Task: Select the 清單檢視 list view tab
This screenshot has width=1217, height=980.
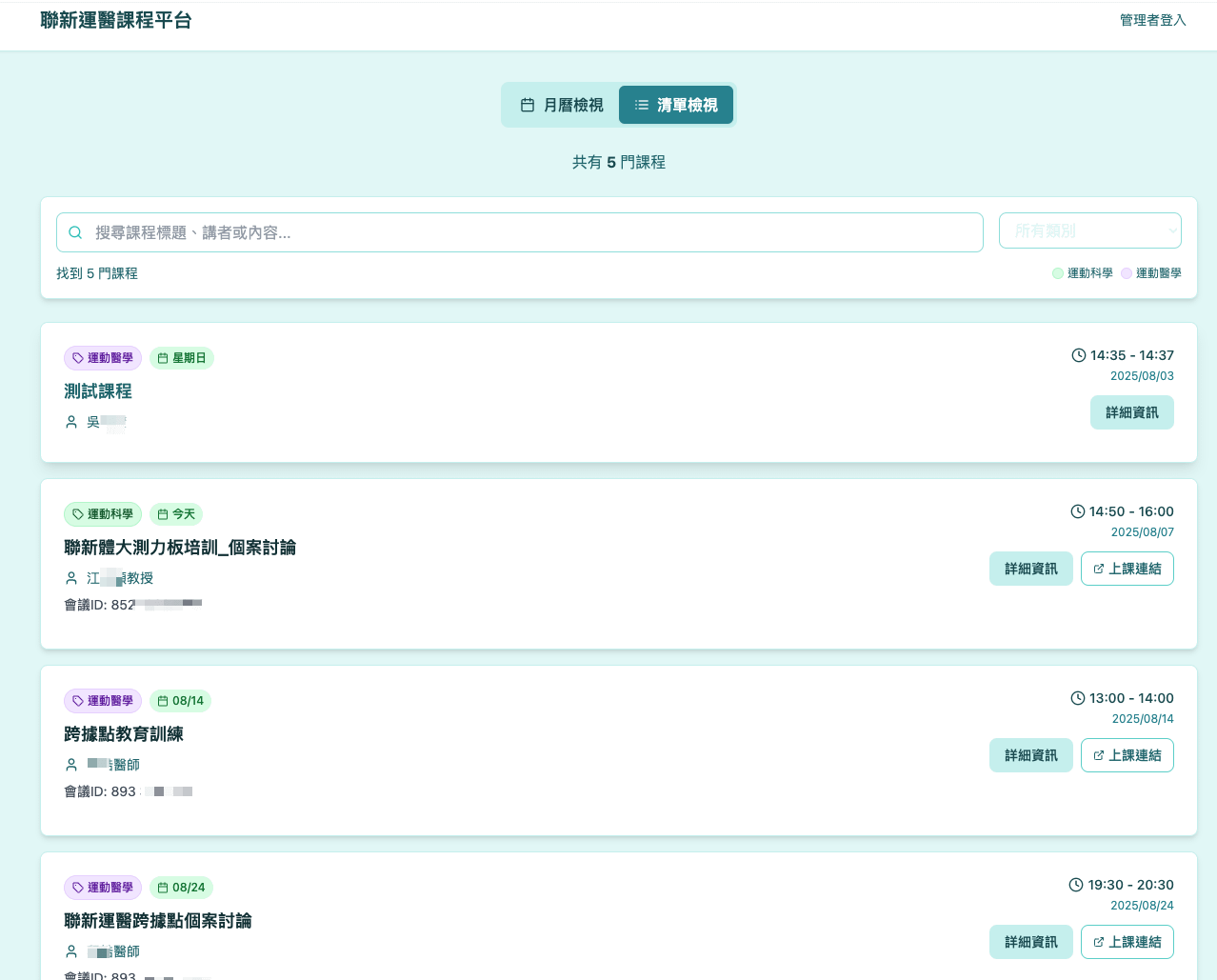Action: click(x=676, y=105)
